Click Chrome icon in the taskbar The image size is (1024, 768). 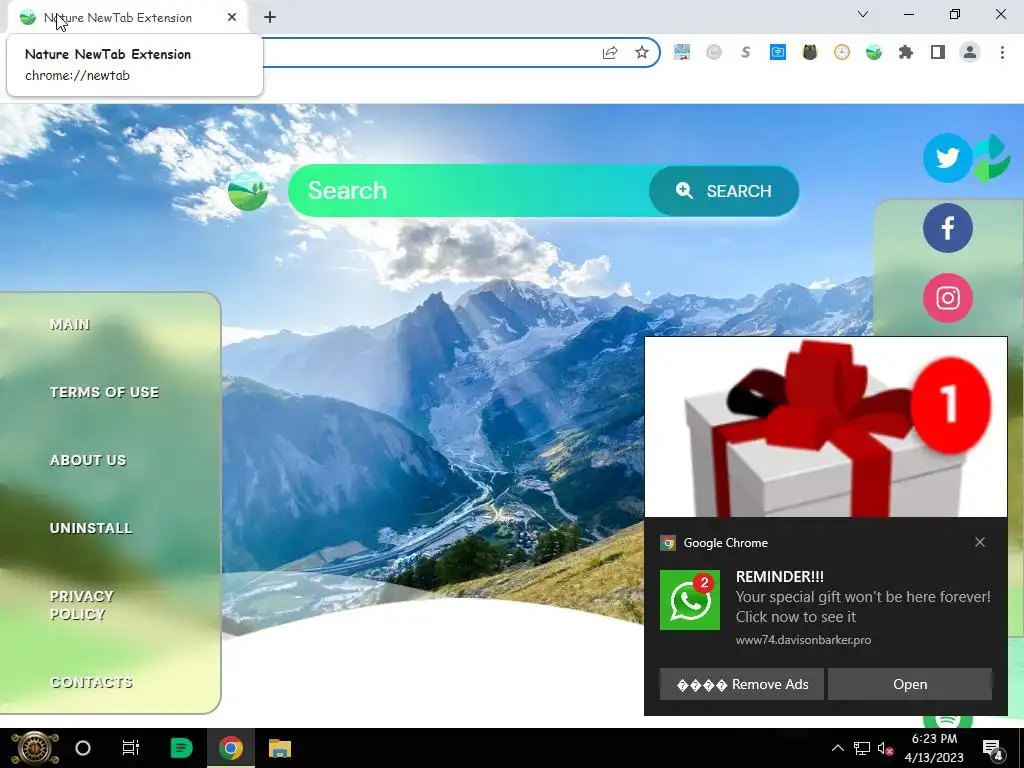231,748
